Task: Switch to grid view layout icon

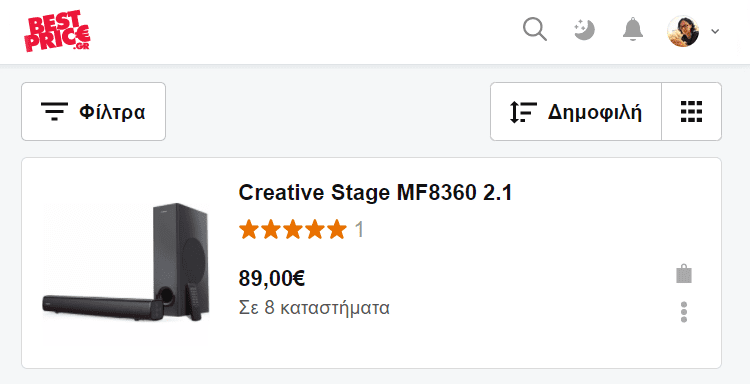Action: 691,111
